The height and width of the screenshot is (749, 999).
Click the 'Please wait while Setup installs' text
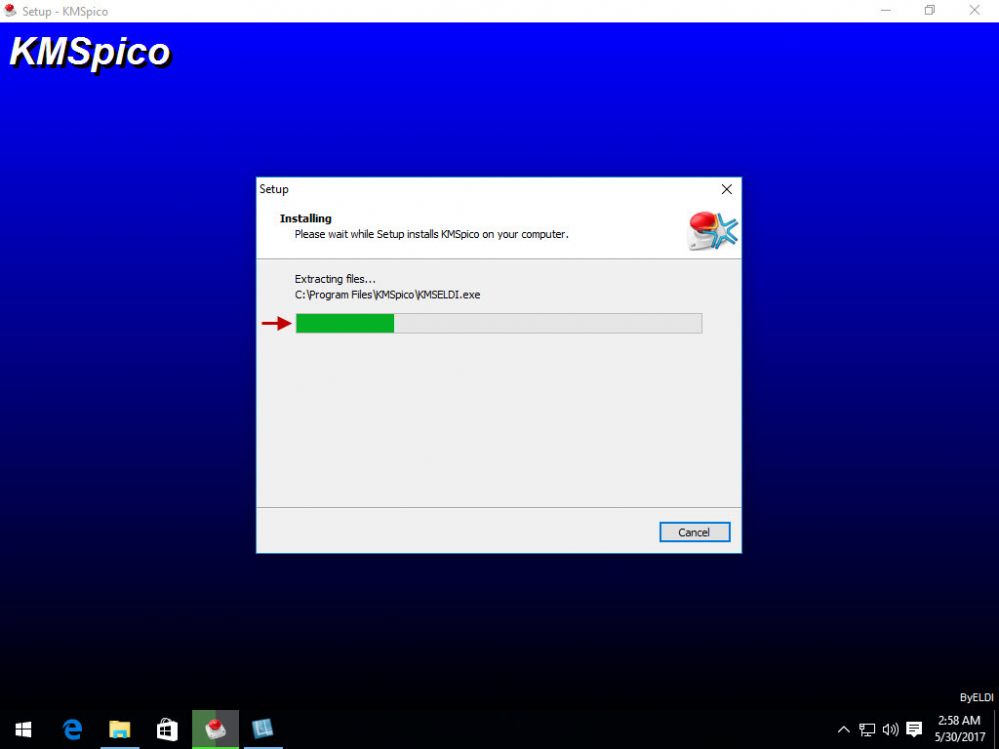(431, 234)
